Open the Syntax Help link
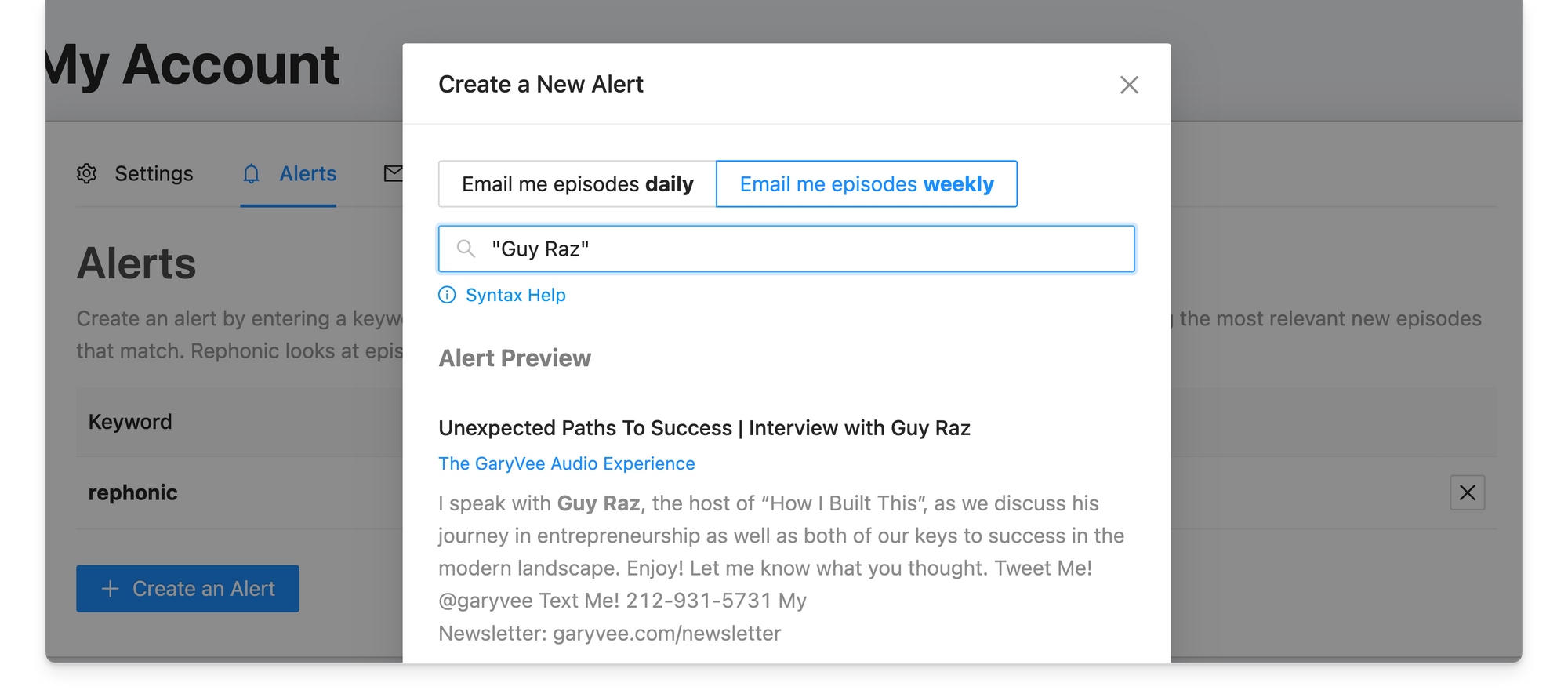This screenshot has height=690, width=1568. [515, 295]
